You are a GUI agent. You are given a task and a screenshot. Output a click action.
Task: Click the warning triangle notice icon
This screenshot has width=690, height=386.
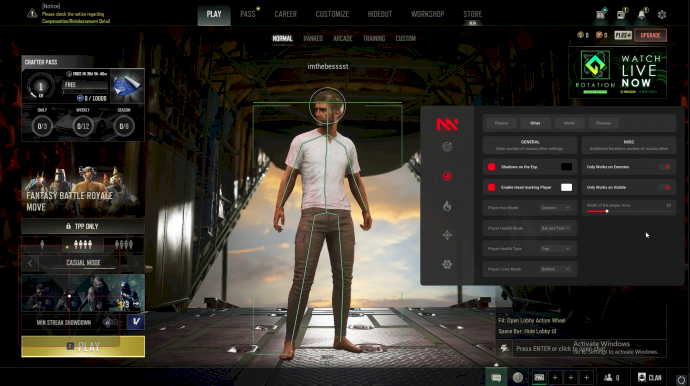(32, 13)
